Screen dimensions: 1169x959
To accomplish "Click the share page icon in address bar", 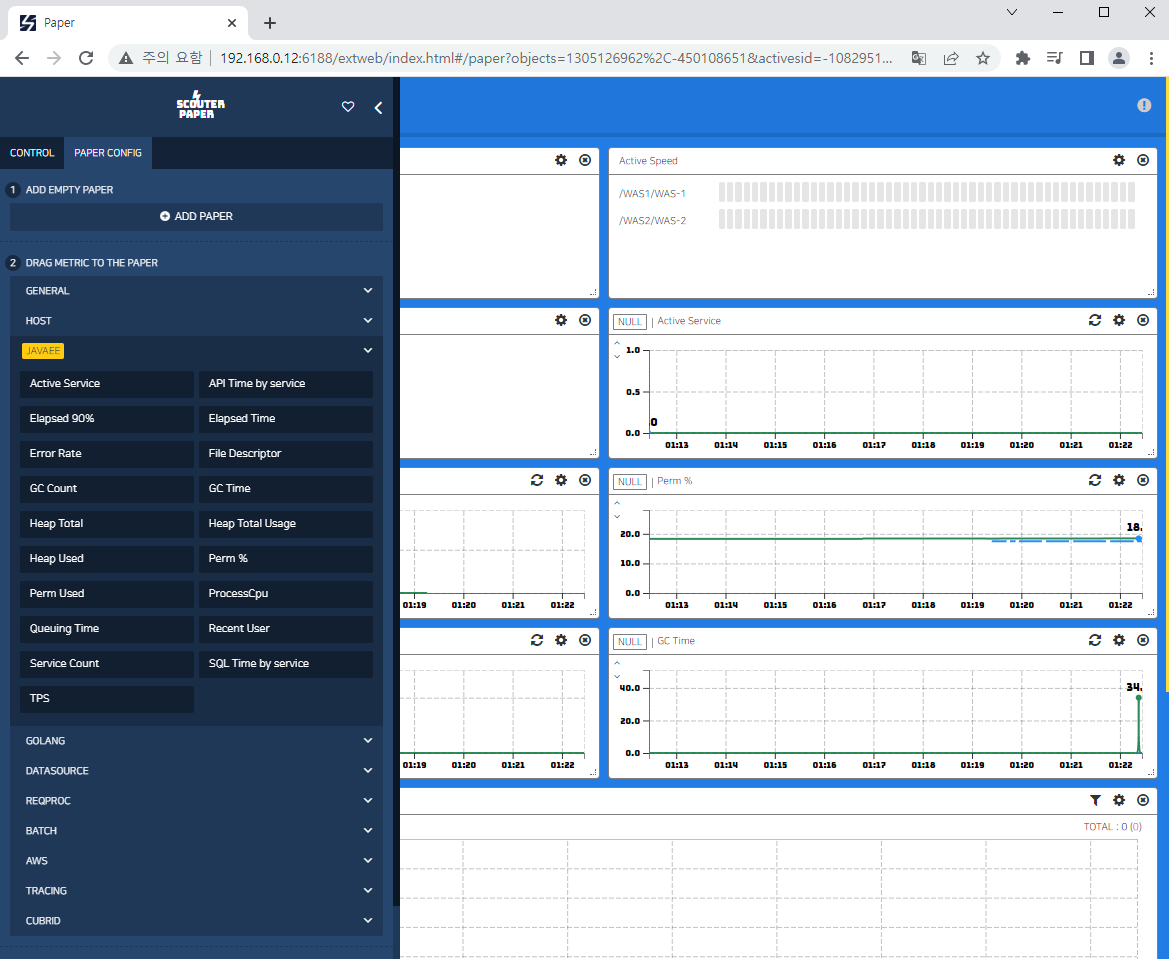I will pyautogui.click(x=951, y=58).
